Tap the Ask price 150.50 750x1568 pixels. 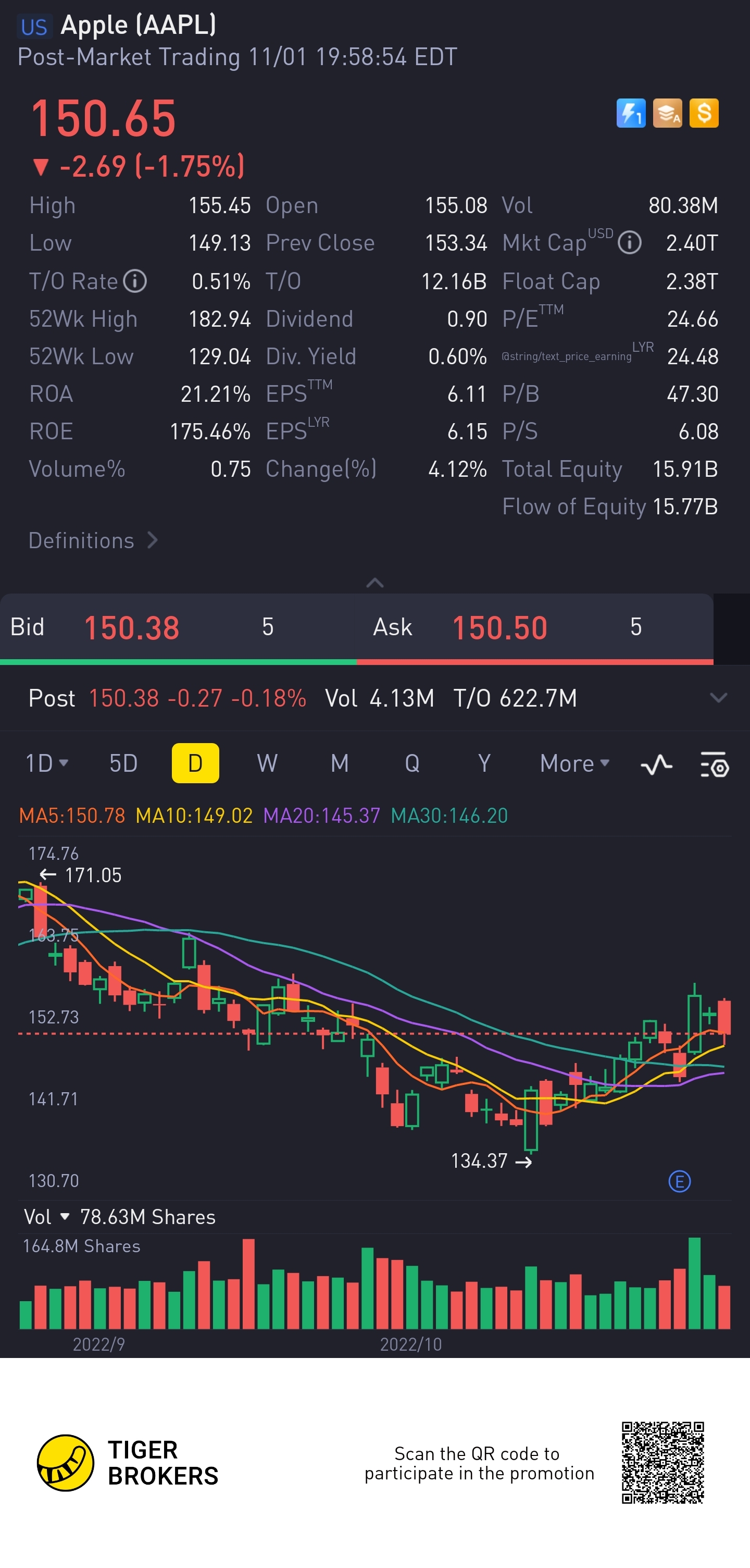(500, 627)
